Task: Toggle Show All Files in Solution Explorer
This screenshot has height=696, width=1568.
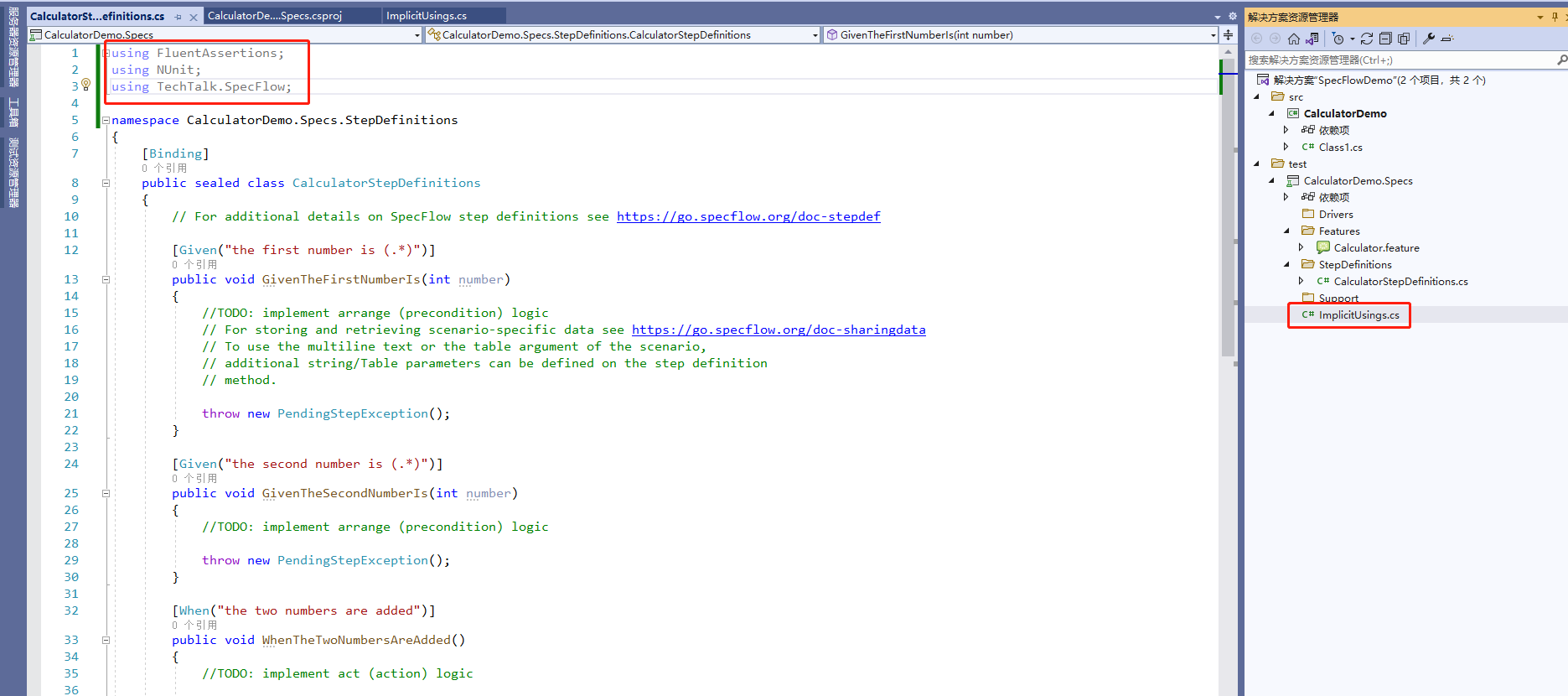Action: 1404,39
